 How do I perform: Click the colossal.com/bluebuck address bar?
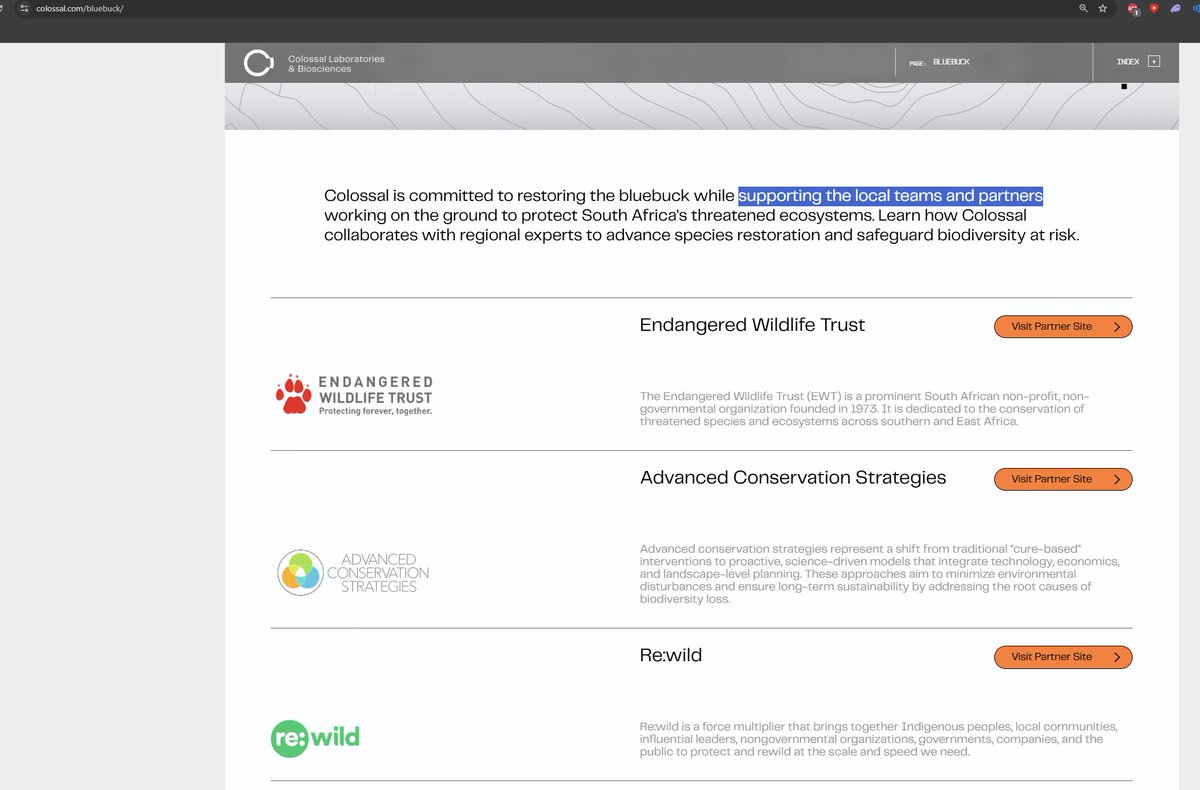[79, 8]
